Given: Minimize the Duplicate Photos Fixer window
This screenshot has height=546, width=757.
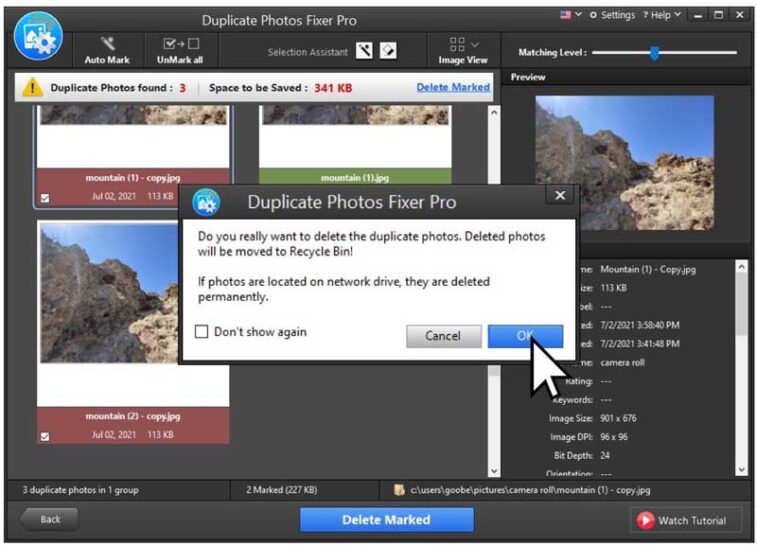Looking at the screenshot, I should click(698, 15).
